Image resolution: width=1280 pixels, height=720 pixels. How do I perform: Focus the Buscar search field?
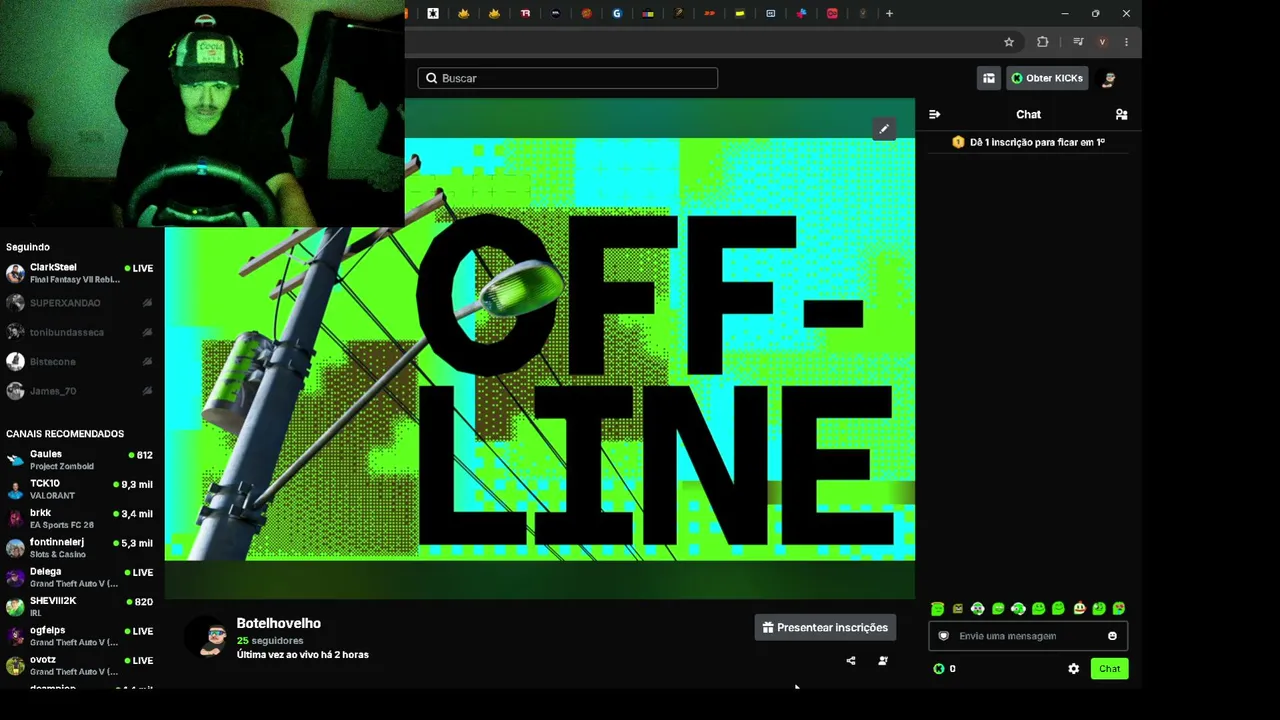pyautogui.click(x=568, y=78)
